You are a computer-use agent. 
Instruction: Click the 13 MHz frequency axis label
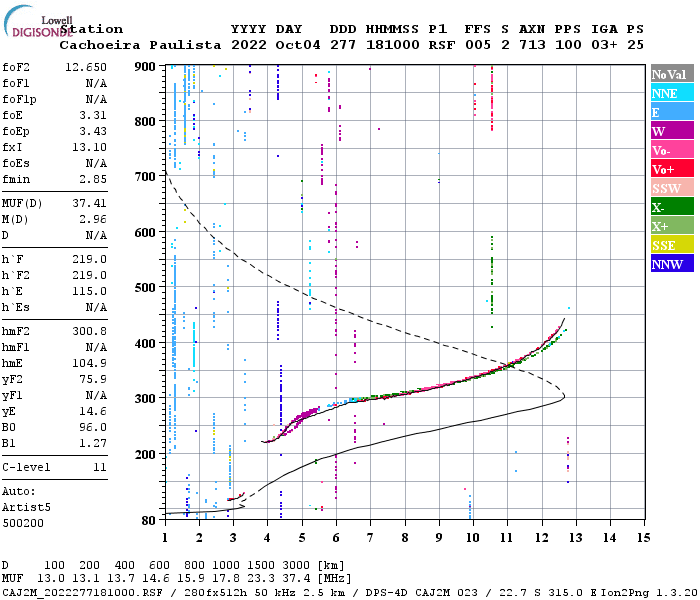coord(575,538)
